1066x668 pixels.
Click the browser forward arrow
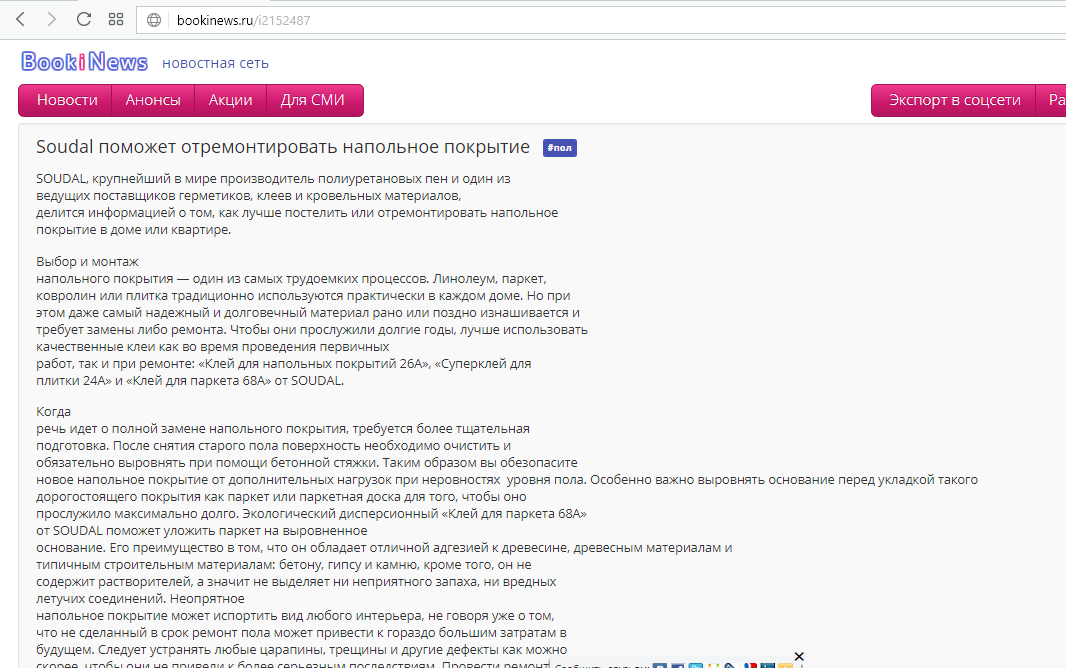[52, 20]
